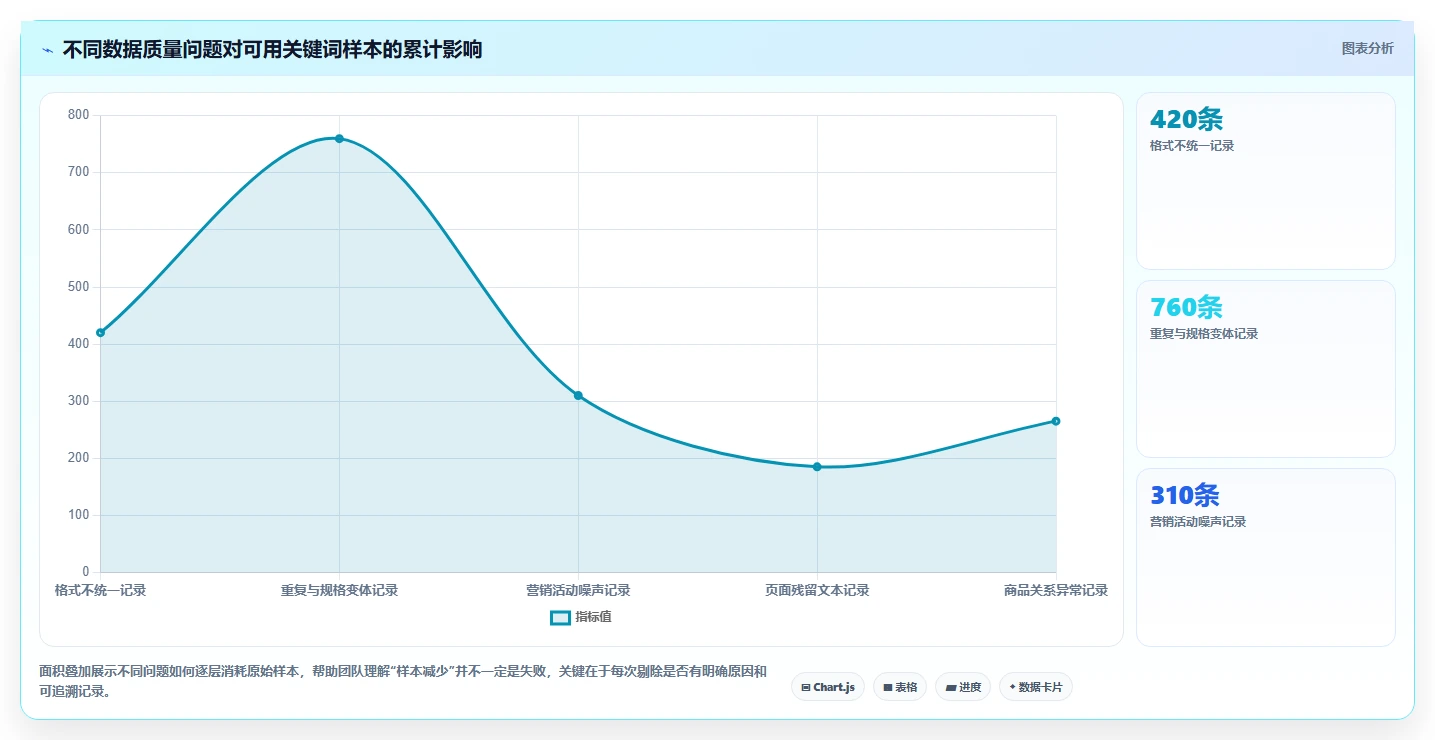1435x740 pixels.
Task: Click the 格式不统一记录 x-axis label
Action: click(x=100, y=590)
